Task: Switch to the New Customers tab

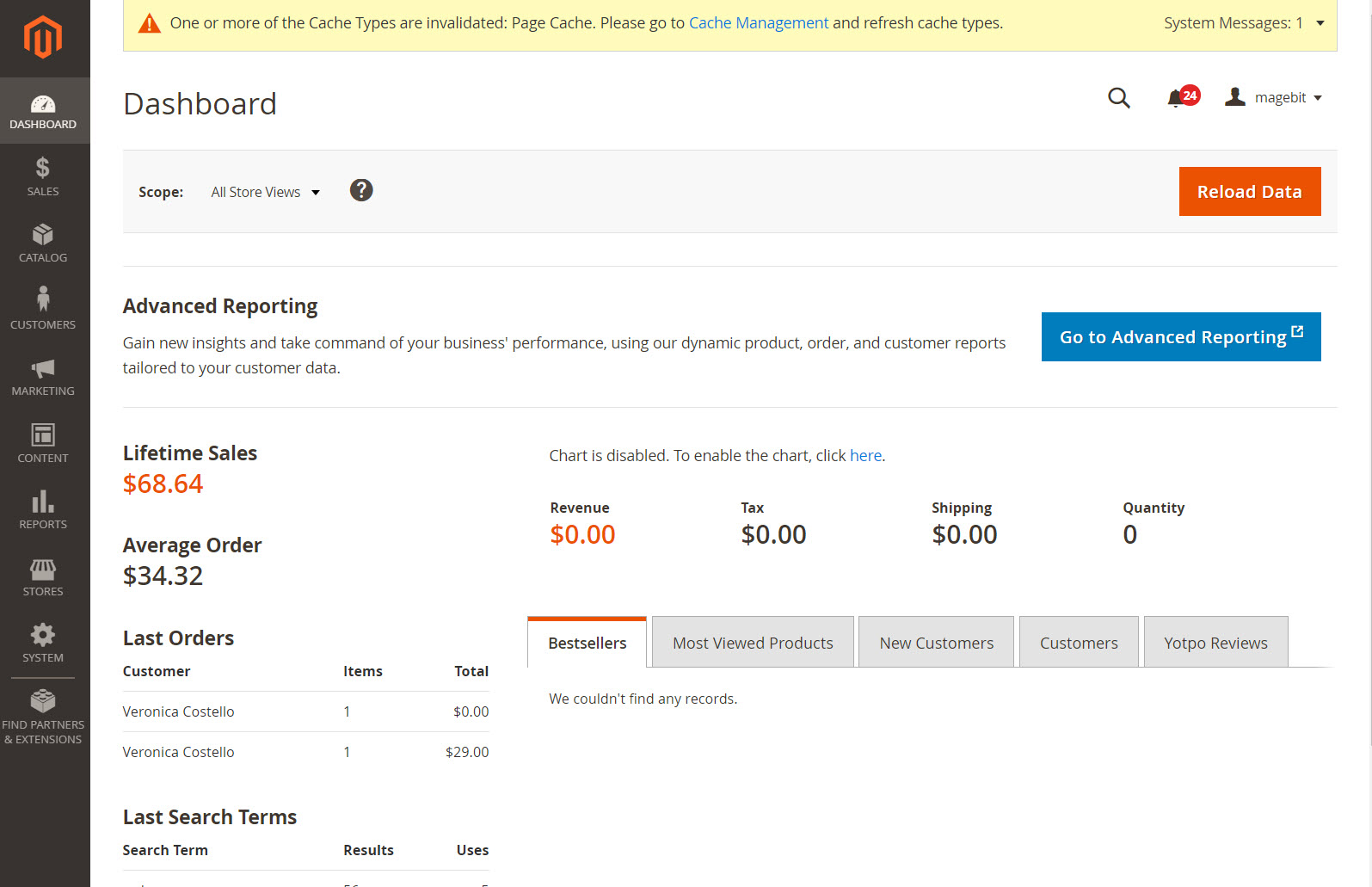Action: pyautogui.click(x=936, y=643)
